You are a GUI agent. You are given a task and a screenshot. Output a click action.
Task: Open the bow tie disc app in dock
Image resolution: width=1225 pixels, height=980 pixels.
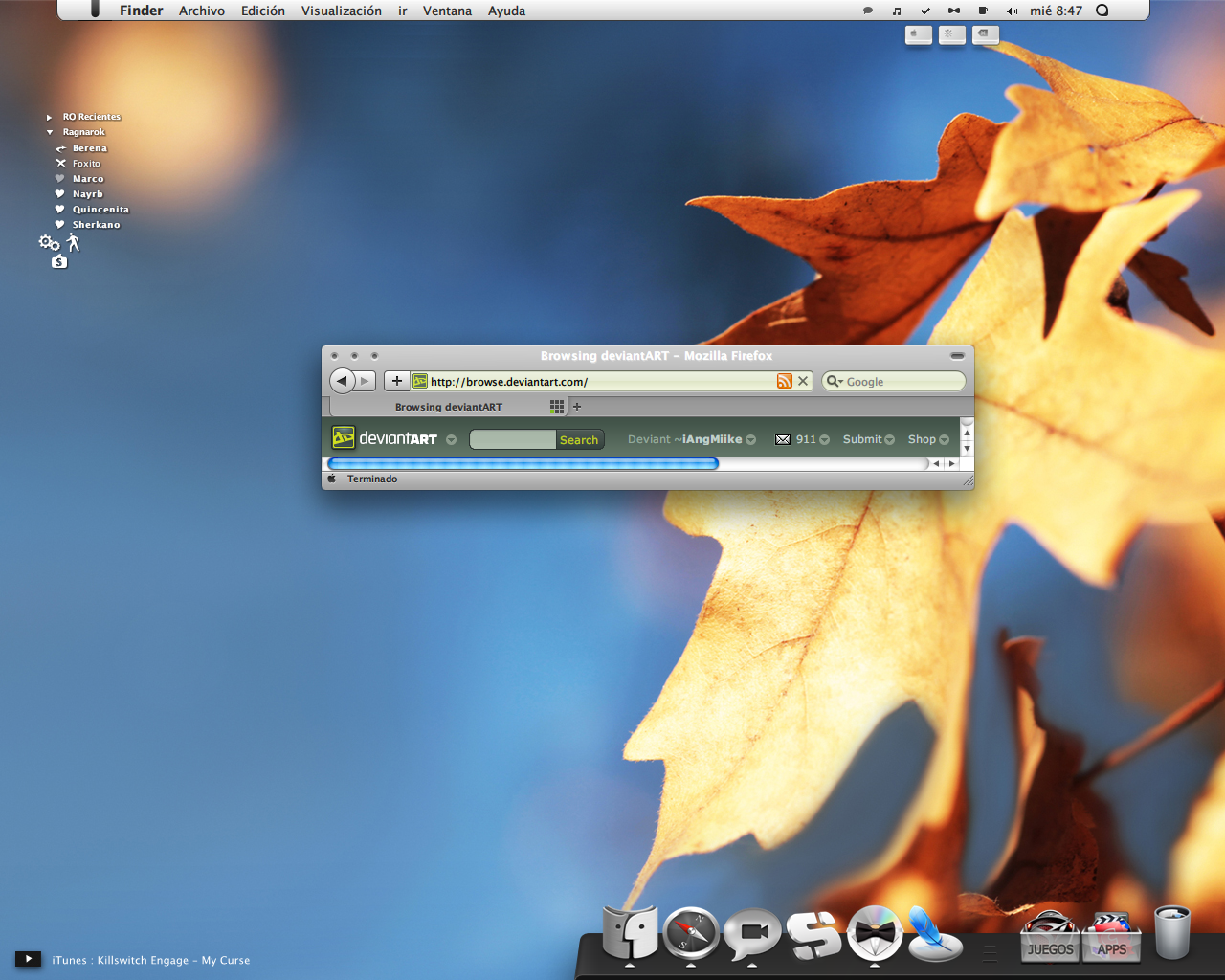[x=875, y=933]
